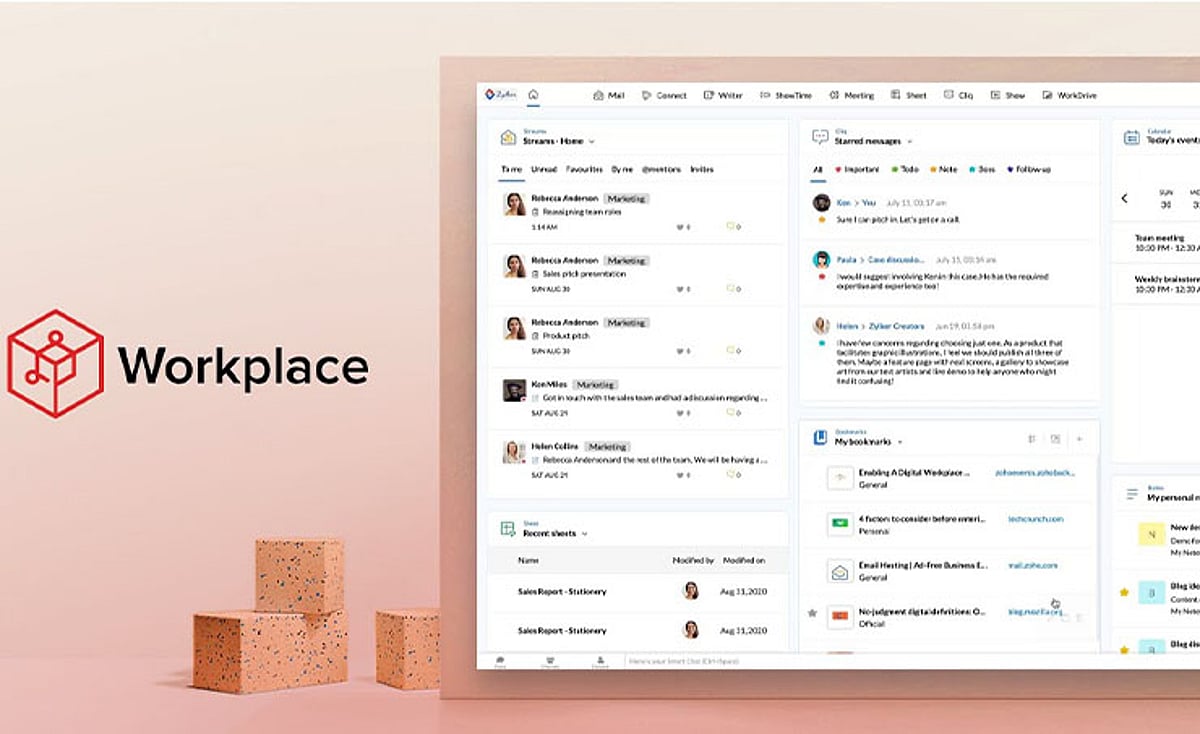Click Name column header in Recent sheets
The width and height of the screenshot is (1200, 734).
[528, 561]
